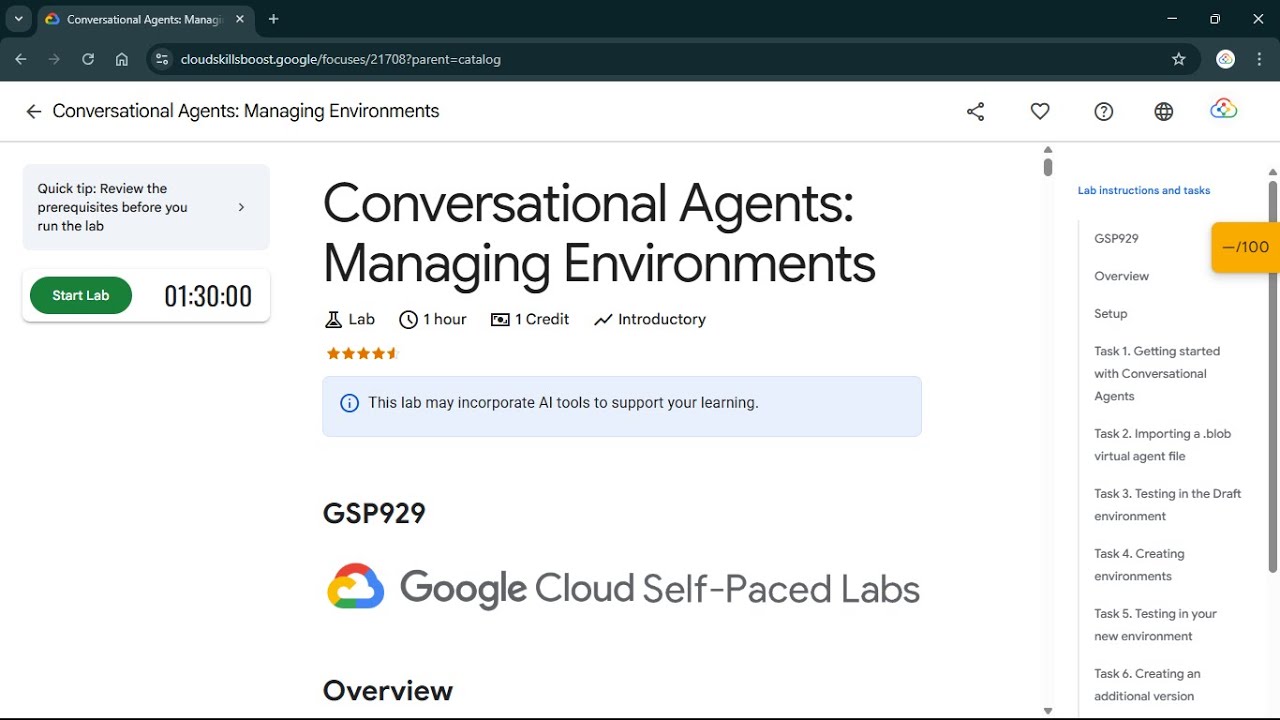Share this lab
The image size is (1280, 720).
pos(976,111)
